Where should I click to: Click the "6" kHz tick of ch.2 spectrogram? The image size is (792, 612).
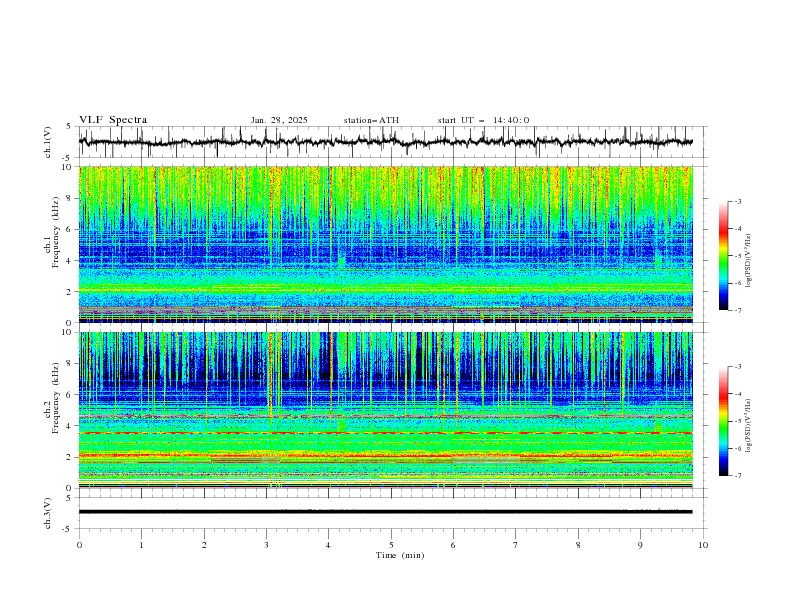point(70,394)
